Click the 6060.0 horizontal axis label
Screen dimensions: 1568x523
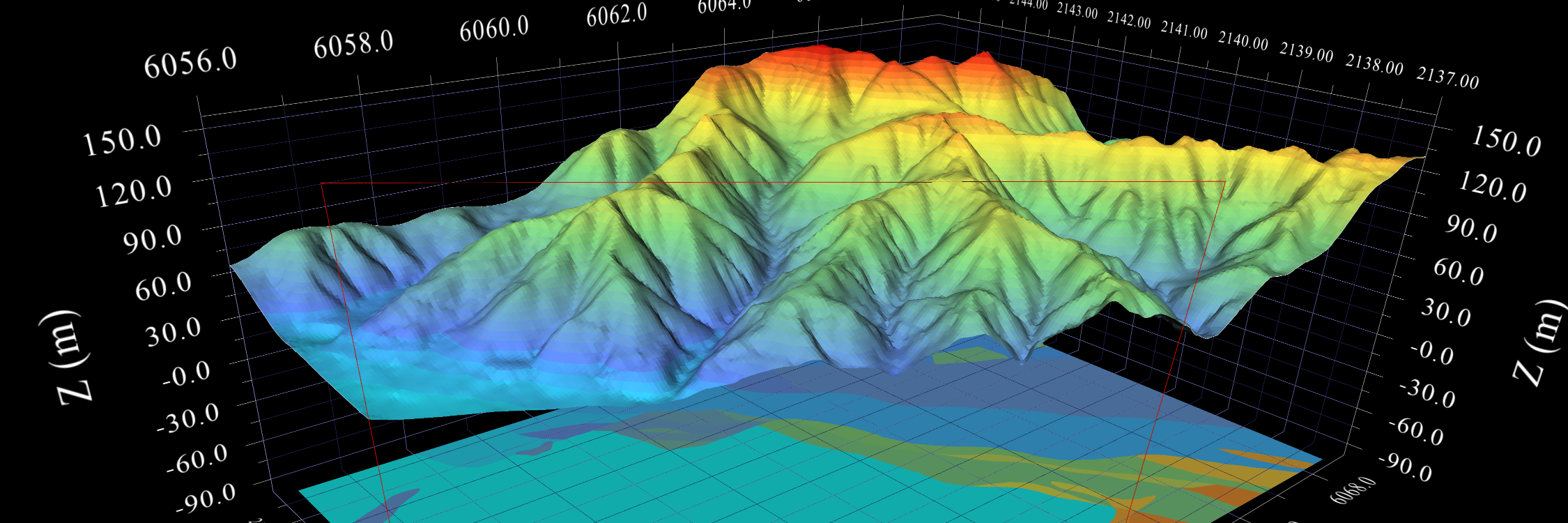coord(494,29)
